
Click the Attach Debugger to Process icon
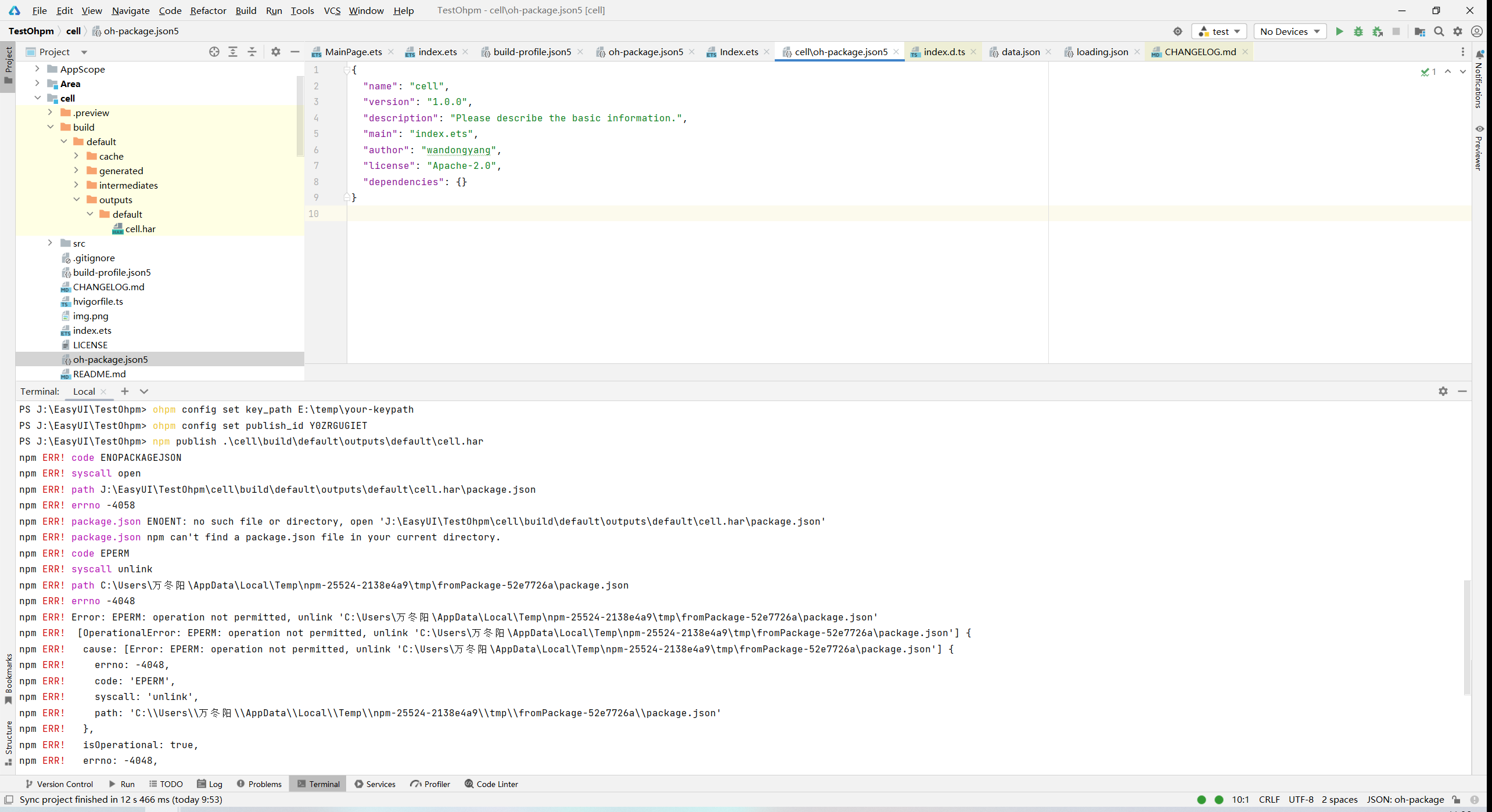tap(1378, 31)
